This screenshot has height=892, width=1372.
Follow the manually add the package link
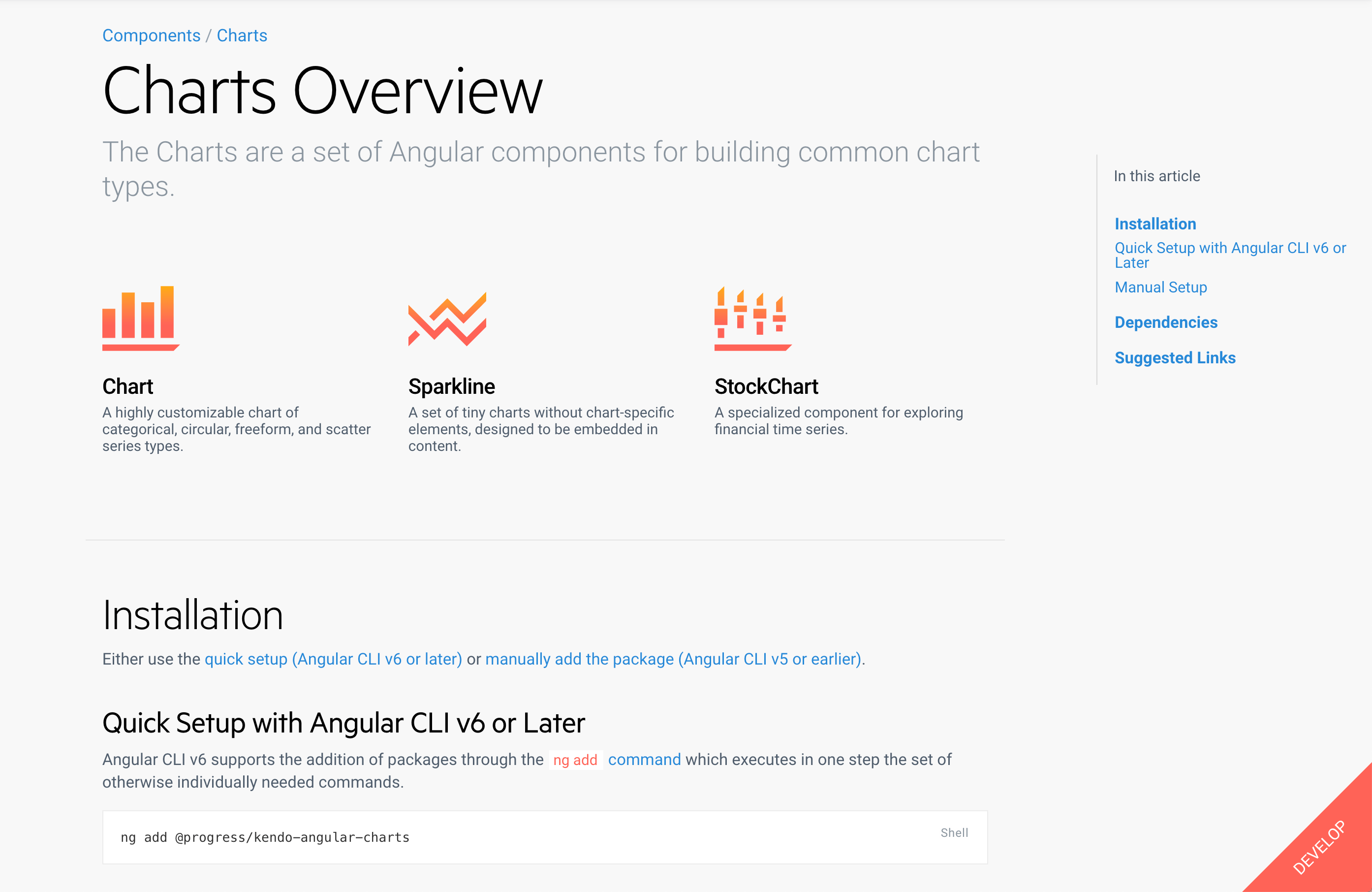pyautogui.click(x=673, y=659)
